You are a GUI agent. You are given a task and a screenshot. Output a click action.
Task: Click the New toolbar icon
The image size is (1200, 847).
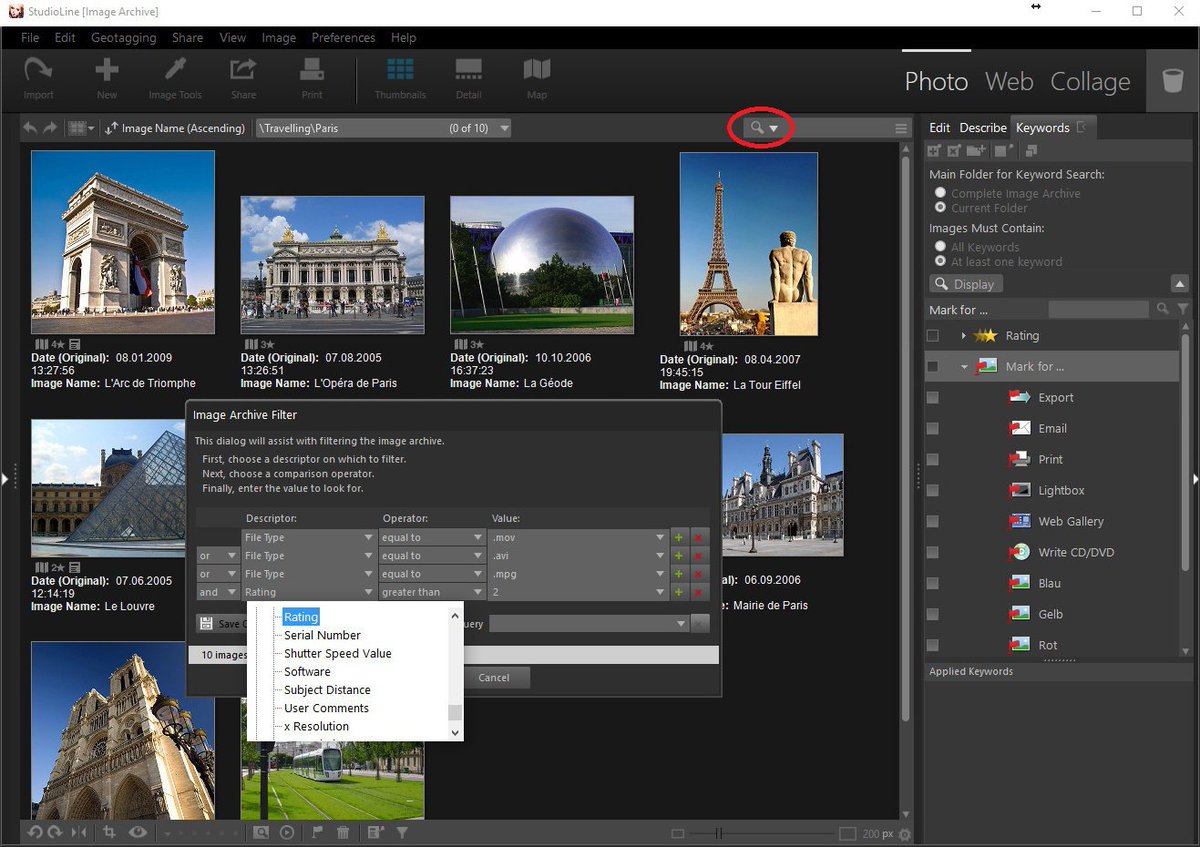pyautogui.click(x=107, y=78)
